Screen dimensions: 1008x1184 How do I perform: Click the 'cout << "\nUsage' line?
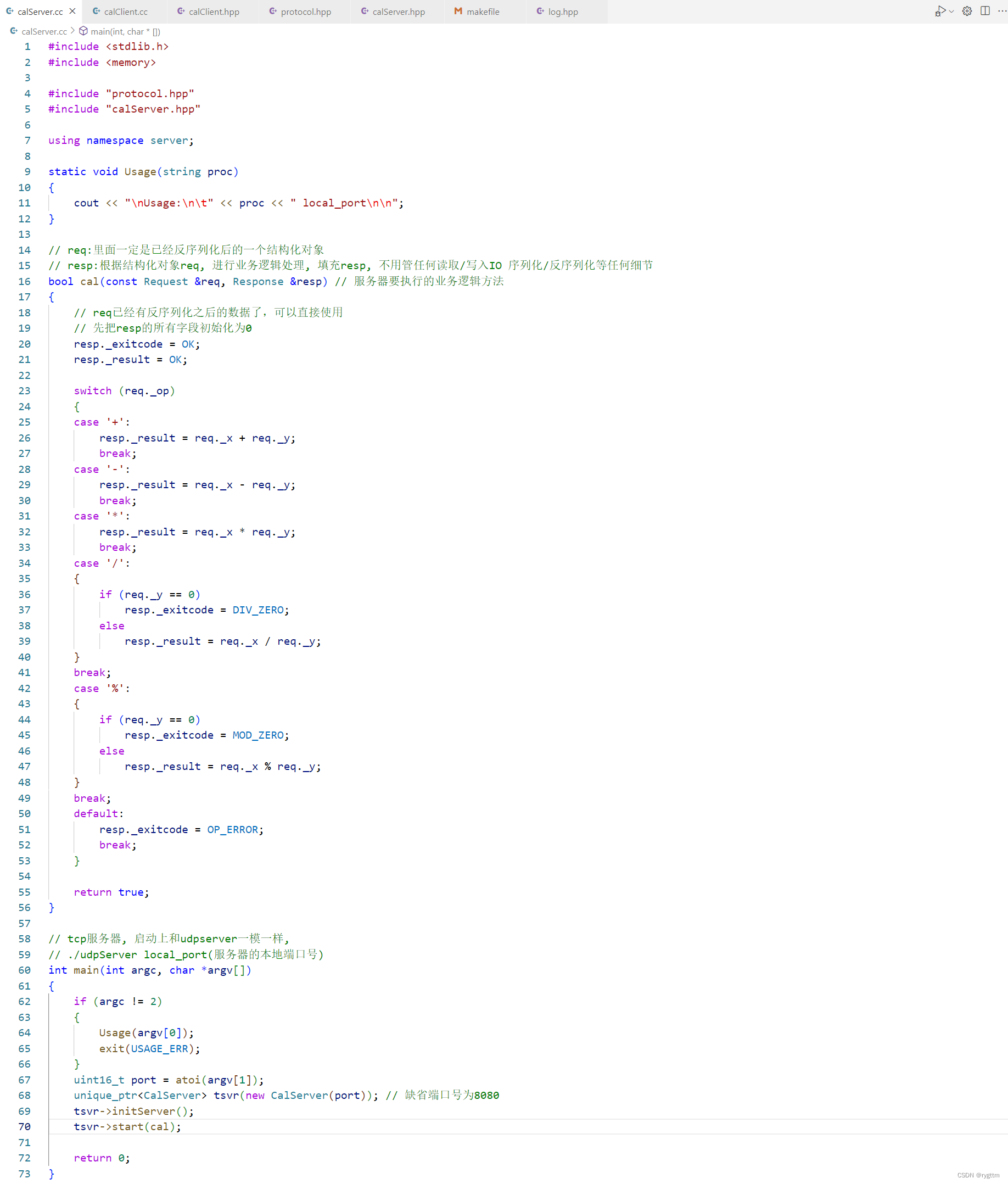pyautogui.click(x=239, y=203)
